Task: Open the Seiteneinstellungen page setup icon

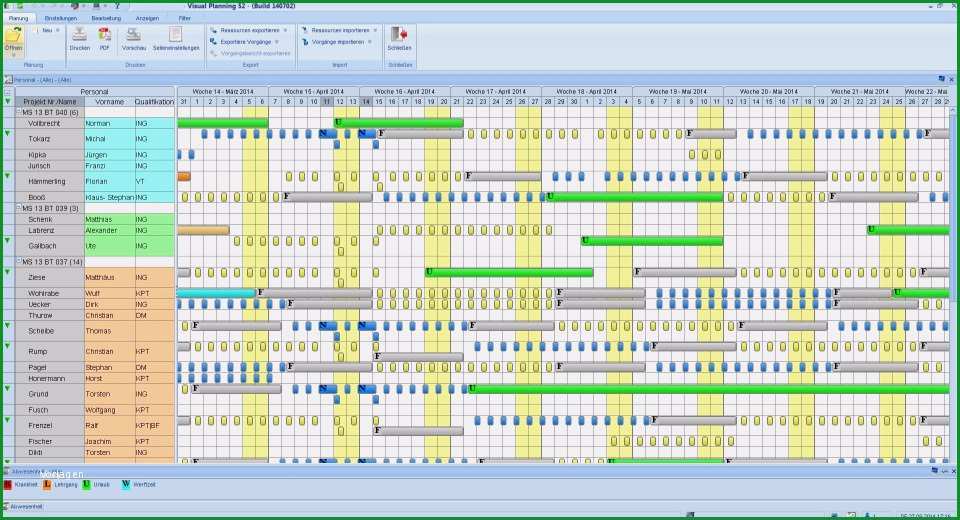Action: coord(176,34)
